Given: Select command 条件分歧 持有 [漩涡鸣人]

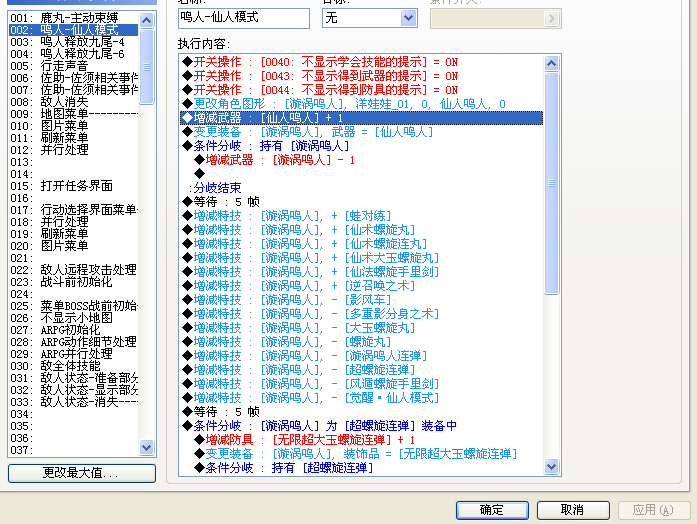Looking at the screenshot, I should pyautogui.click(x=361, y=146).
